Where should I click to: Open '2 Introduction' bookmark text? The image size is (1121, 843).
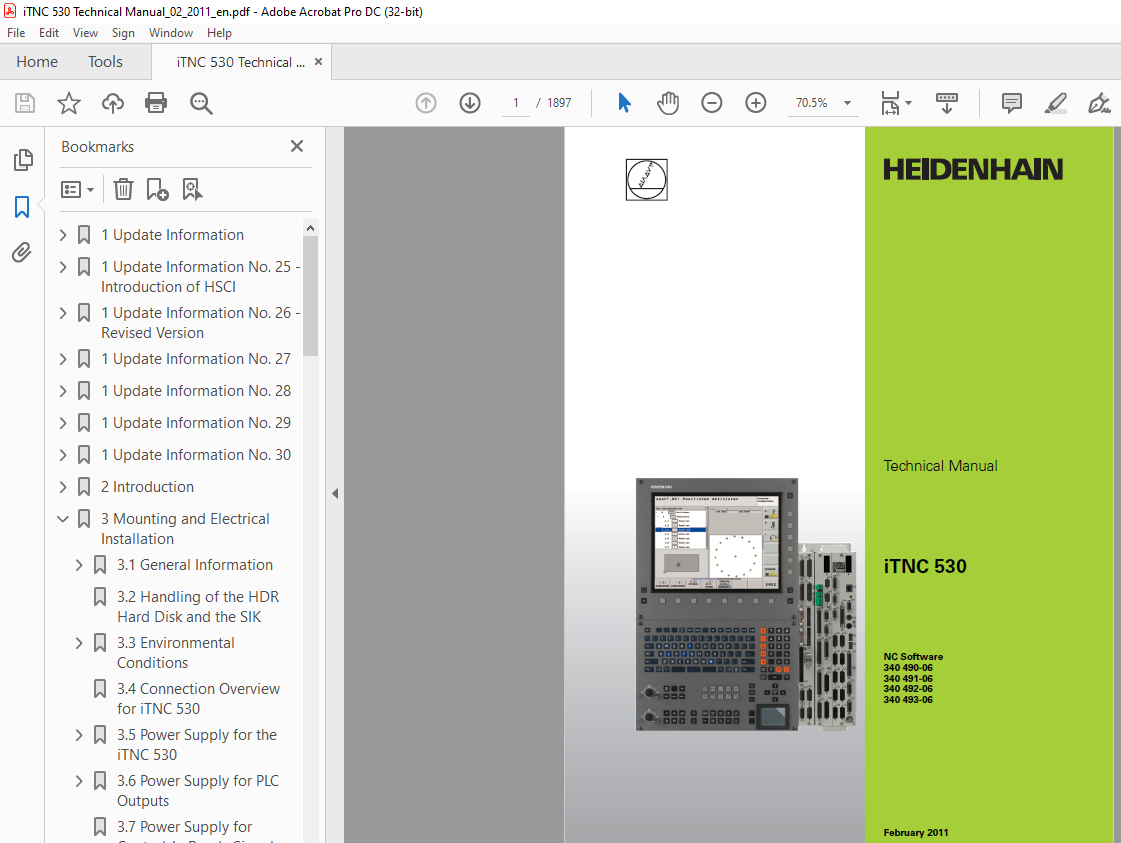[147, 487]
